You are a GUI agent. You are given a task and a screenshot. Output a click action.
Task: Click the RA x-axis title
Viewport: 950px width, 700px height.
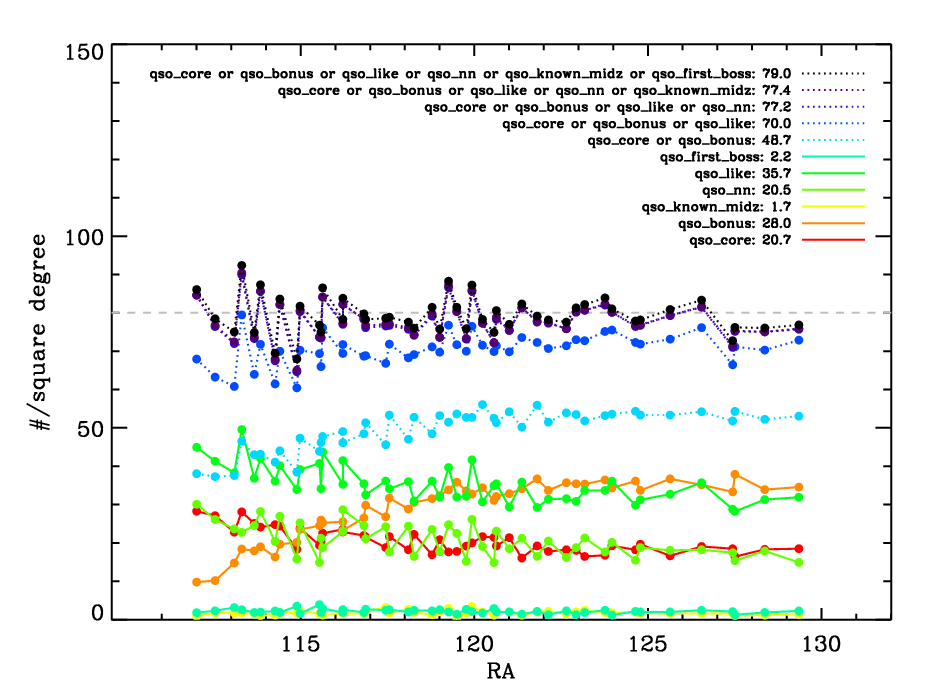coord(501,667)
